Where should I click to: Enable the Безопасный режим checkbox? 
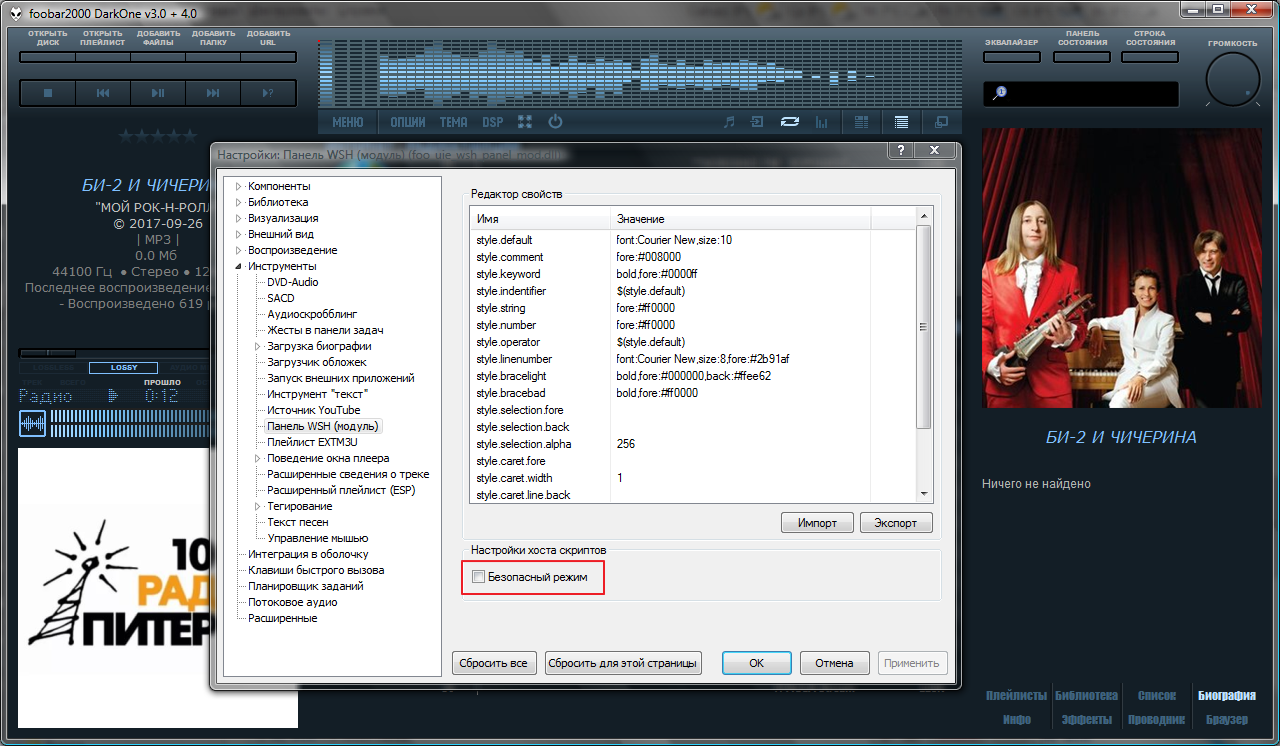point(477,576)
